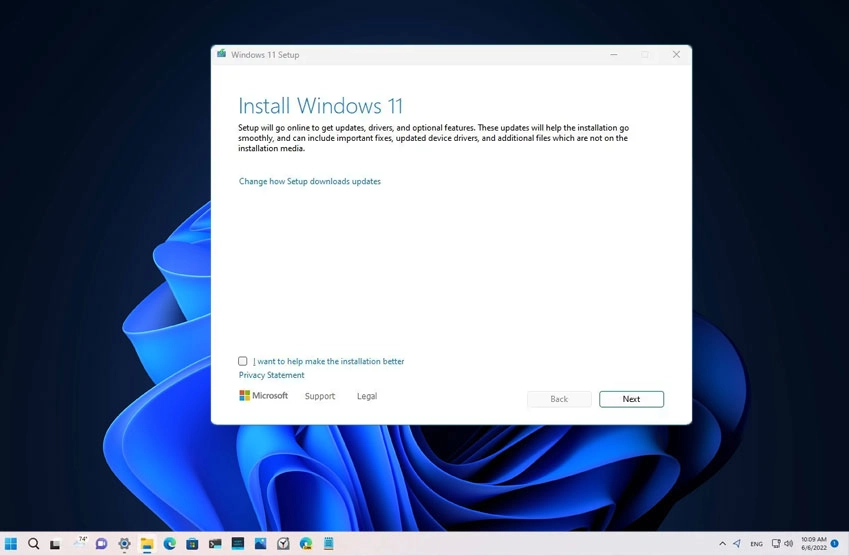
Task: Launch Microsoft Edge from the taskbar
Action: (170, 544)
